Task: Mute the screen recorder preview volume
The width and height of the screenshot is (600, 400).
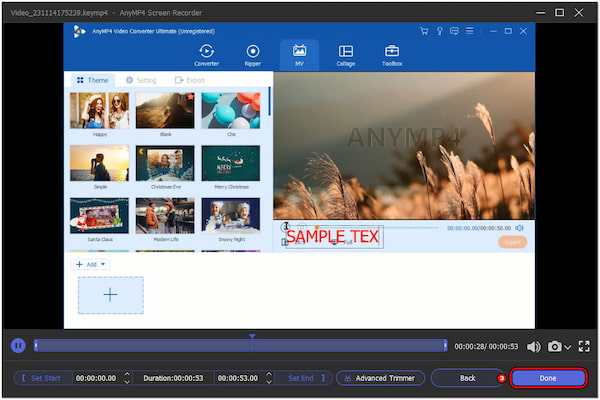Action: point(533,347)
